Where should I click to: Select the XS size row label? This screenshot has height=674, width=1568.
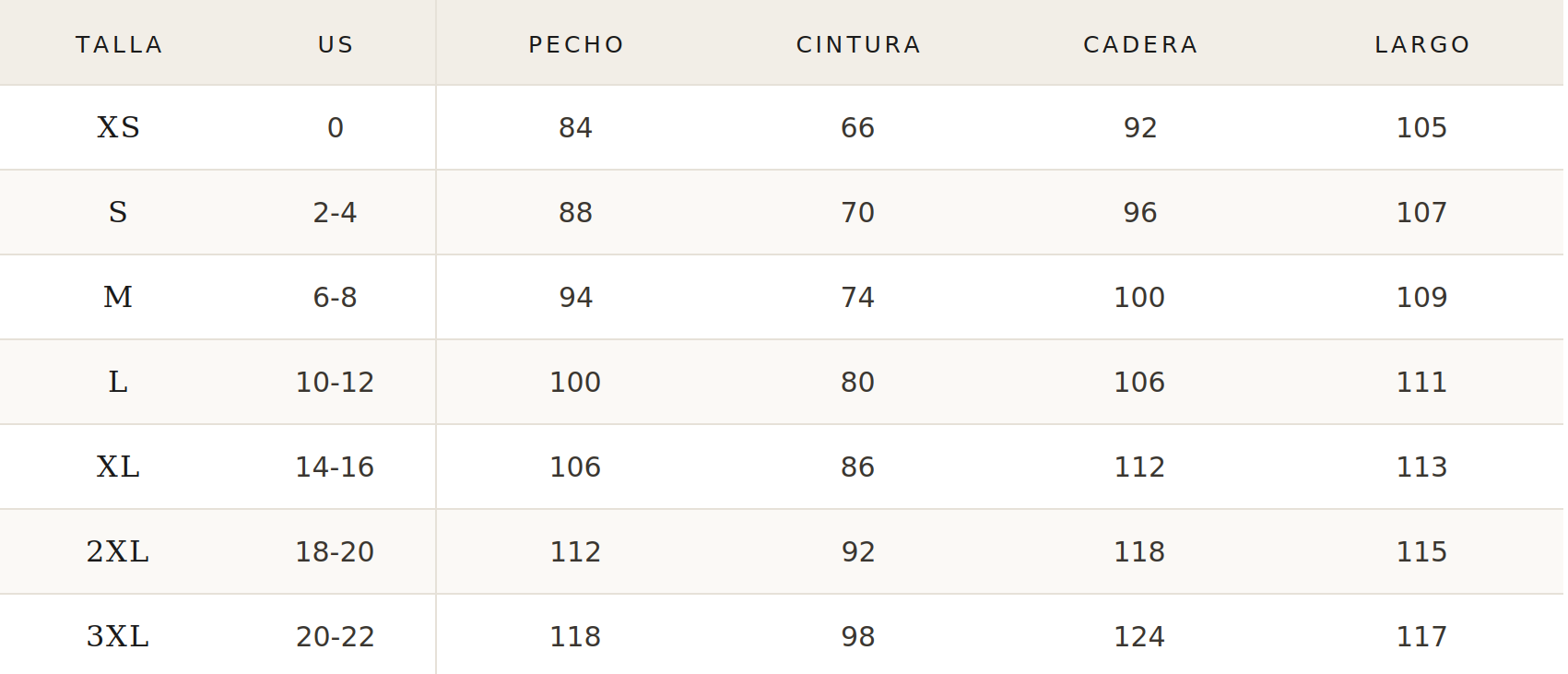coord(118,127)
